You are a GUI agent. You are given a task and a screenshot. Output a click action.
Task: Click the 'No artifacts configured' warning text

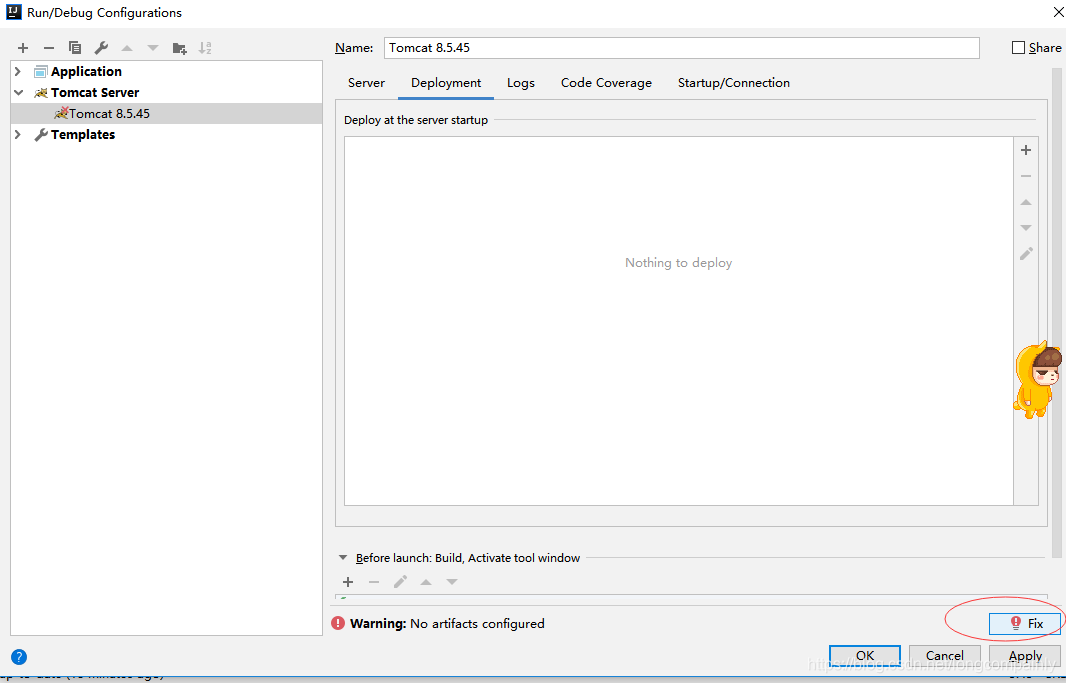pos(477,623)
